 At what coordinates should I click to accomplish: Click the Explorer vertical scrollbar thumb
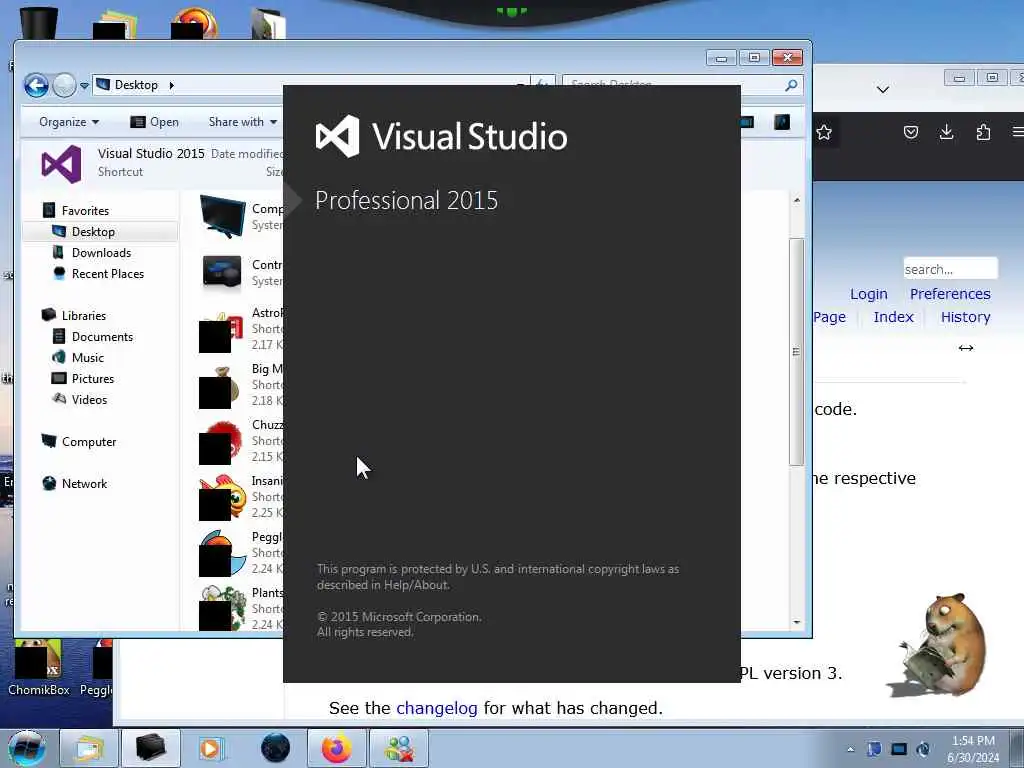(x=796, y=352)
